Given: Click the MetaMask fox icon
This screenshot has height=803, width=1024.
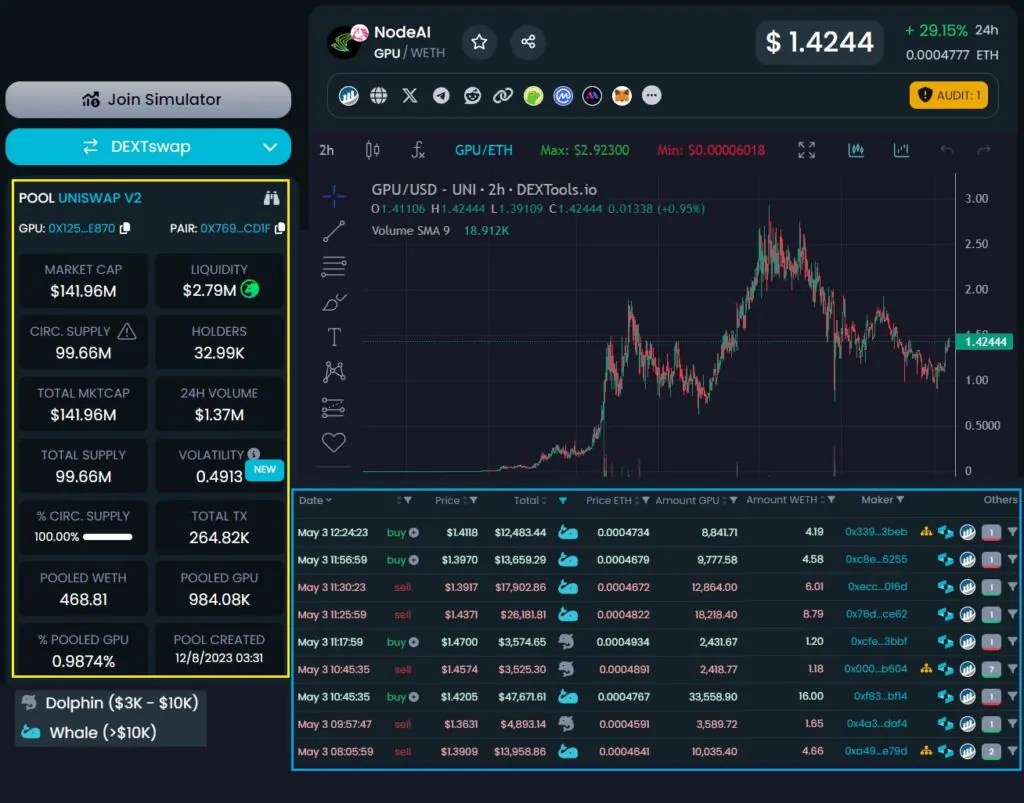Looking at the screenshot, I should click(622, 96).
